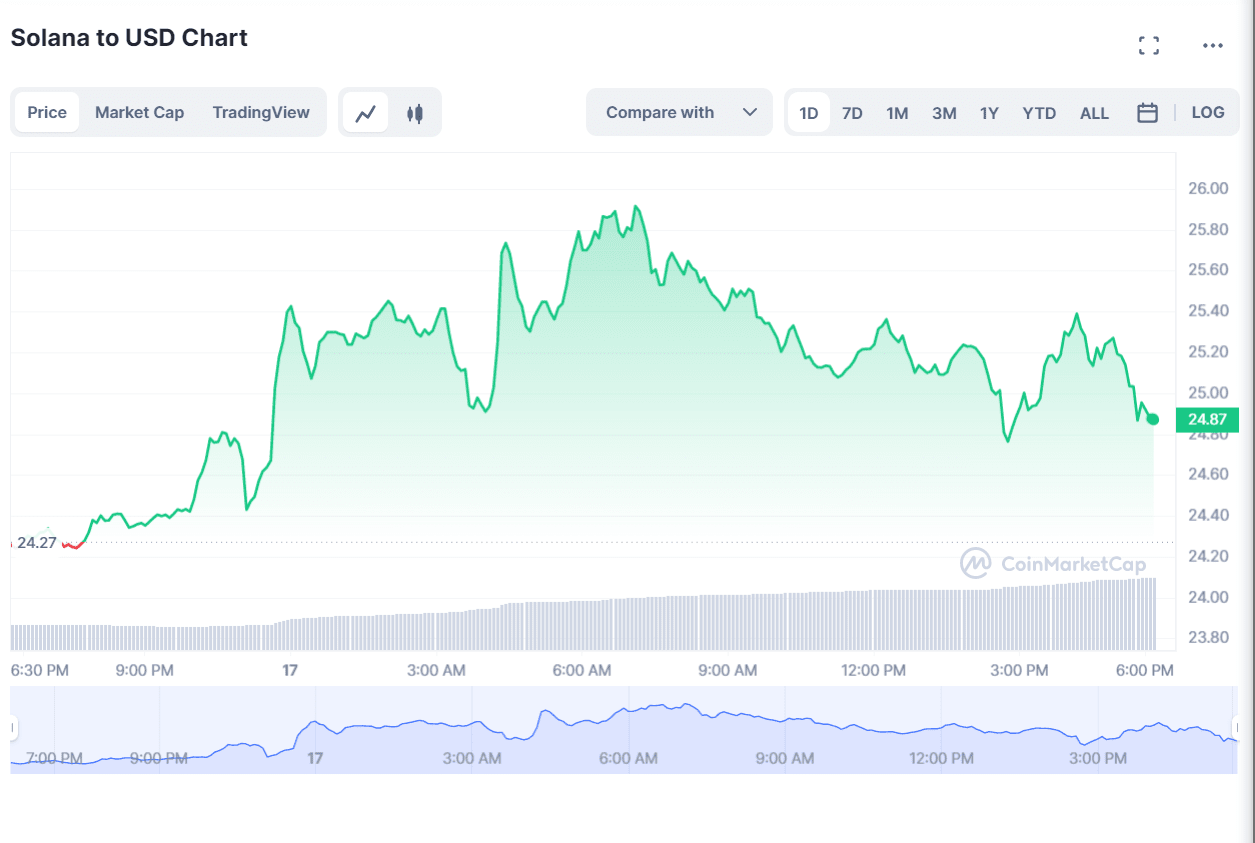The width and height of the screenshot is (1255, 843).
Task: Toggle the ALL timeframe view
Action: (x=1094, y=113)
